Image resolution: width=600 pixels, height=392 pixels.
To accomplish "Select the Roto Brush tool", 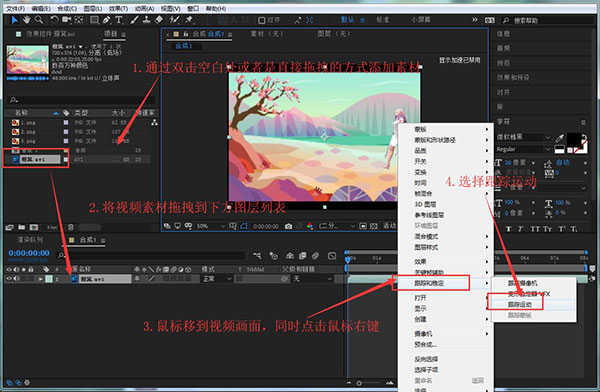I will pos(174,20).
